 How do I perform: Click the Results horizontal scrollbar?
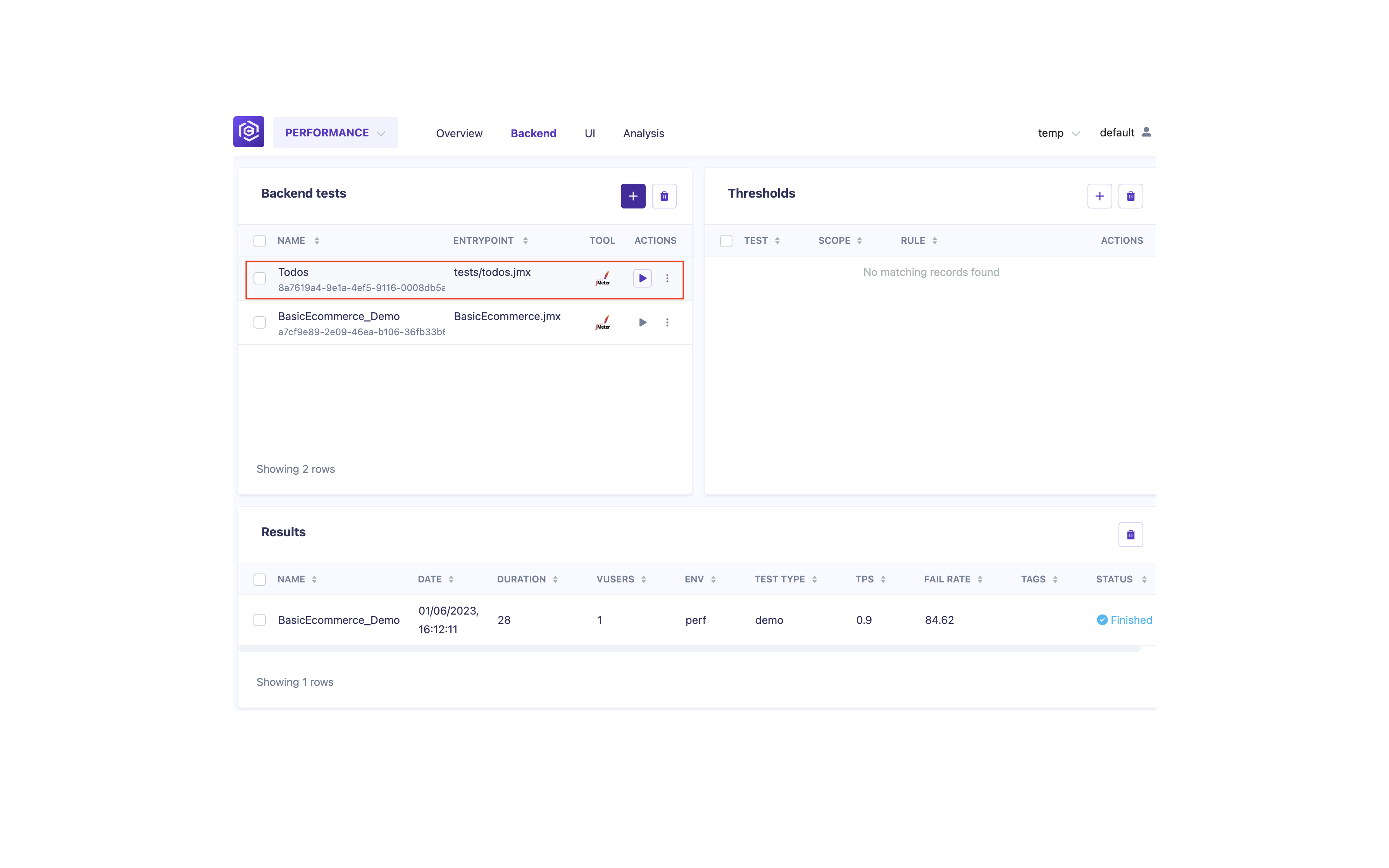689,649
